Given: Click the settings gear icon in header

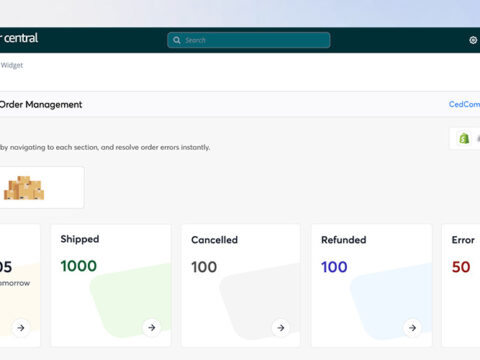Looking at the screenshot, I should (x=473, y=40).
